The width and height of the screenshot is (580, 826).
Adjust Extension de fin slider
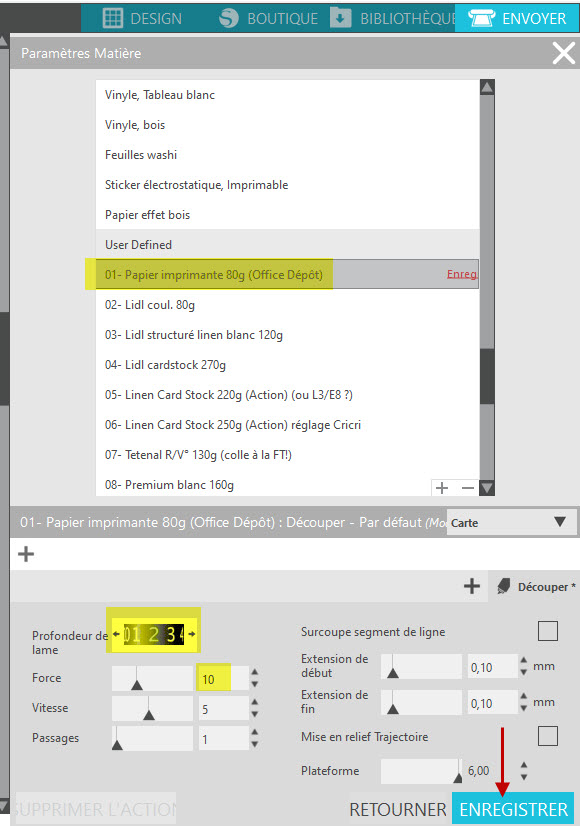click(x=421, y=702)
